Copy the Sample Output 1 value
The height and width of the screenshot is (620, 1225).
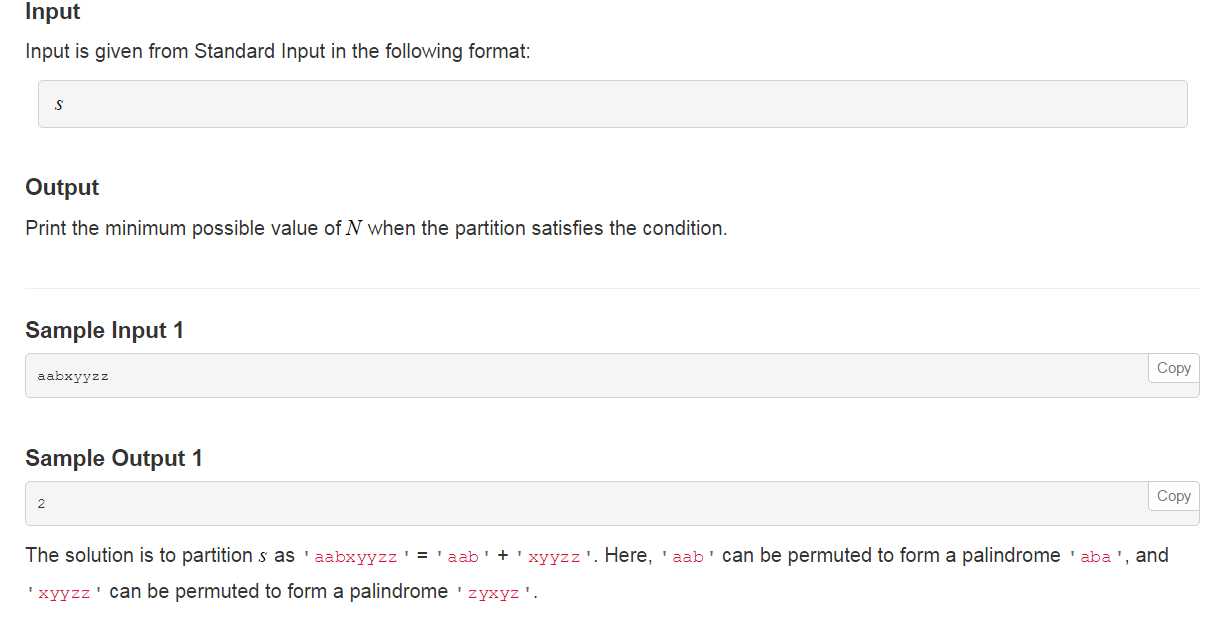[x=1173, y=496]
